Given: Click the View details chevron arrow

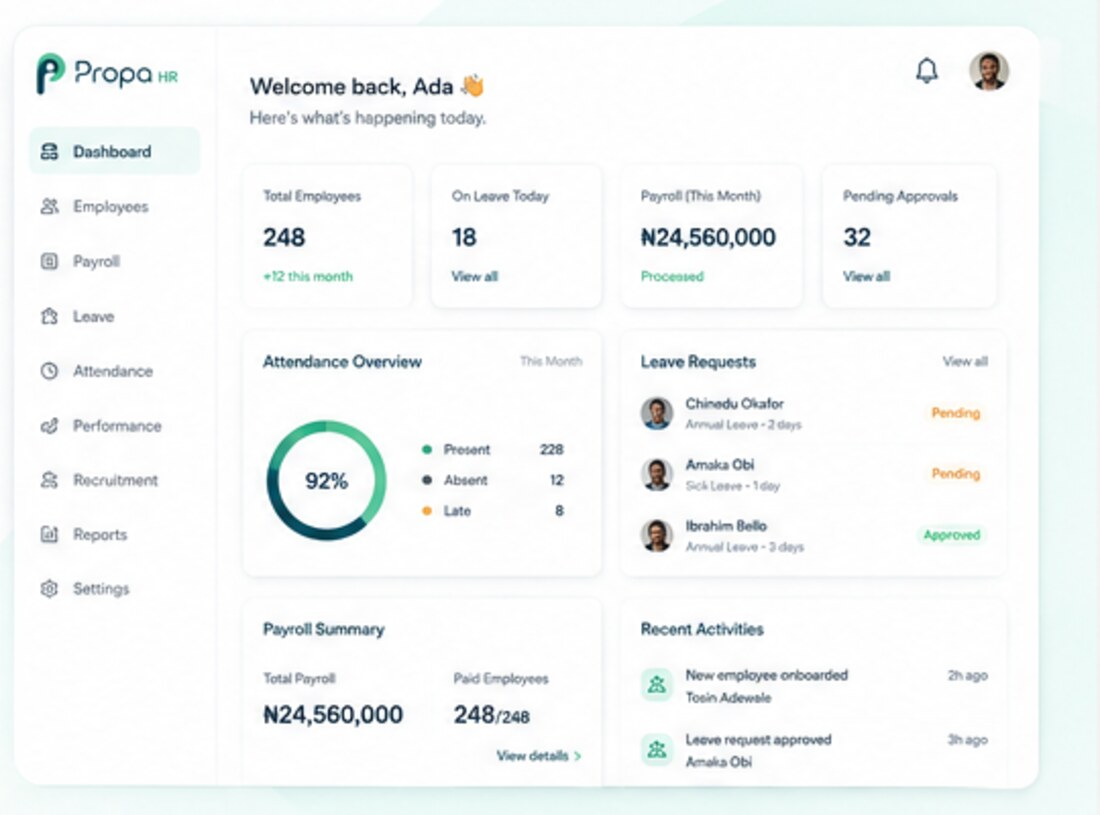Looking at the screenshot, I should pyautogui.click(x=577, y=756).
